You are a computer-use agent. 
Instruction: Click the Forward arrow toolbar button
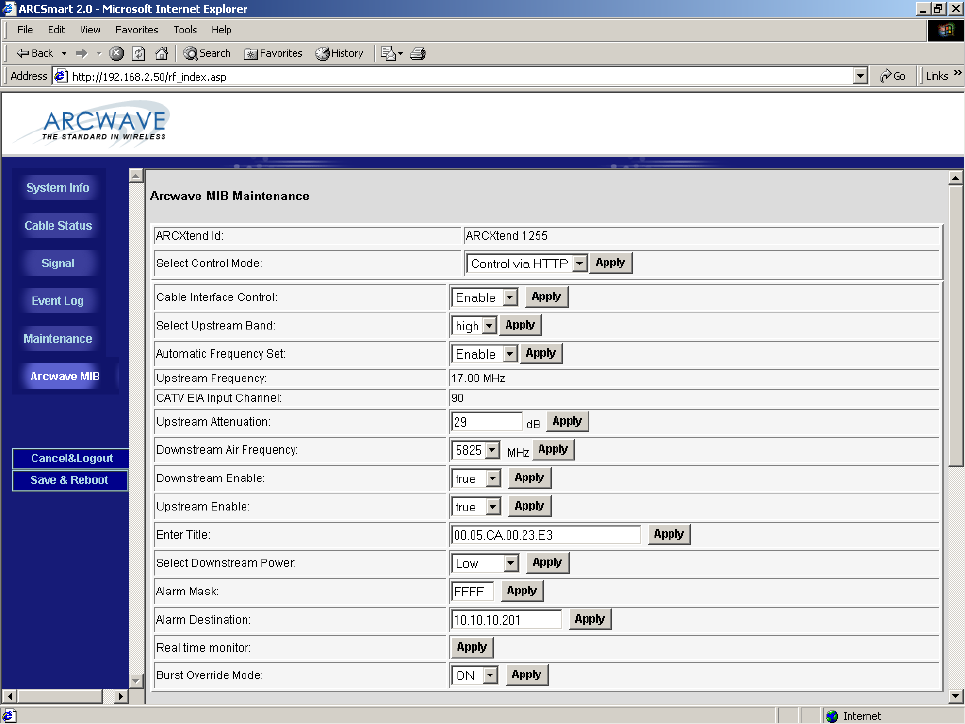coord(82,54)
